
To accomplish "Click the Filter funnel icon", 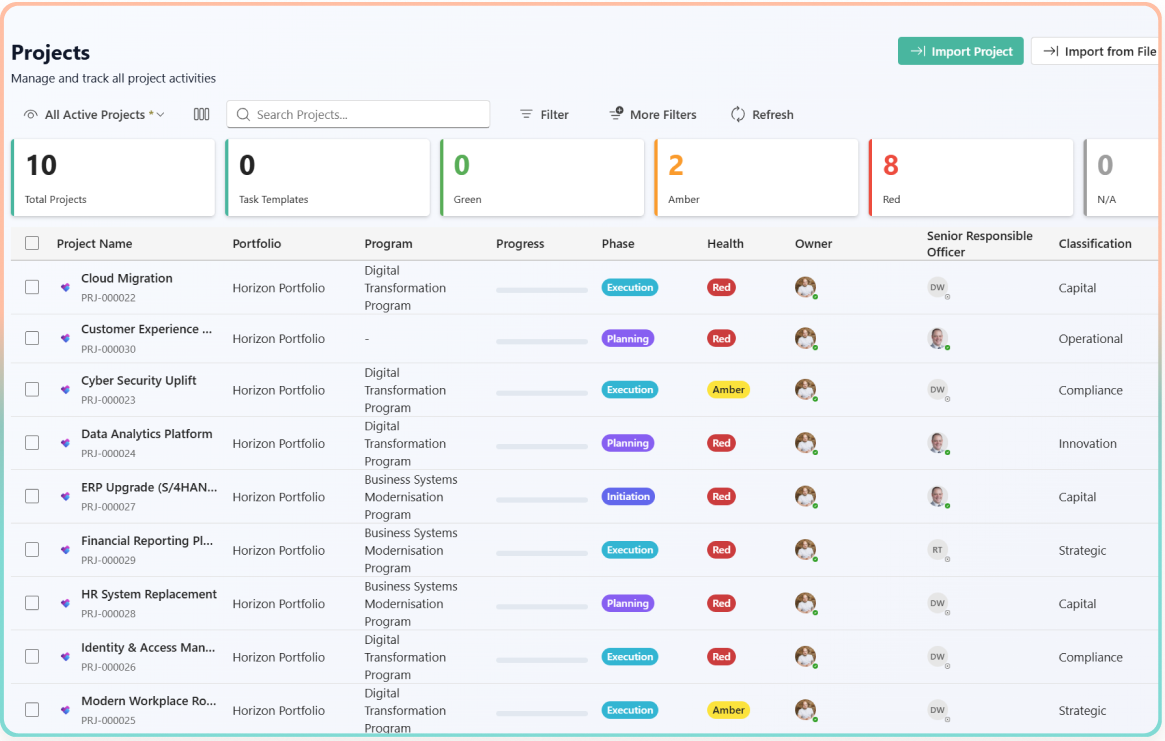I will coord(525,114).
